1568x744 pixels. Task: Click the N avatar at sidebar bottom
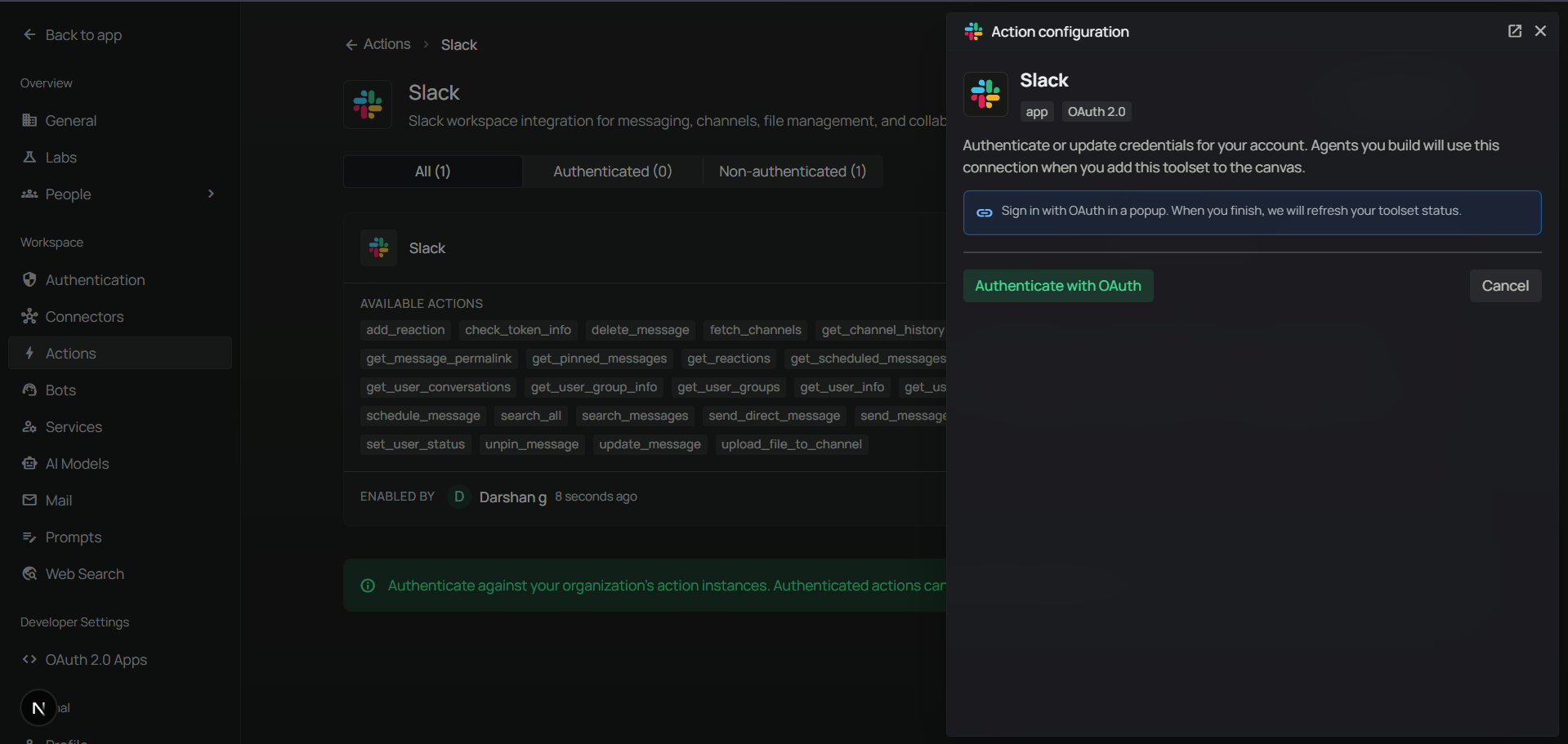pyautogui.click(x=38, y=708)
